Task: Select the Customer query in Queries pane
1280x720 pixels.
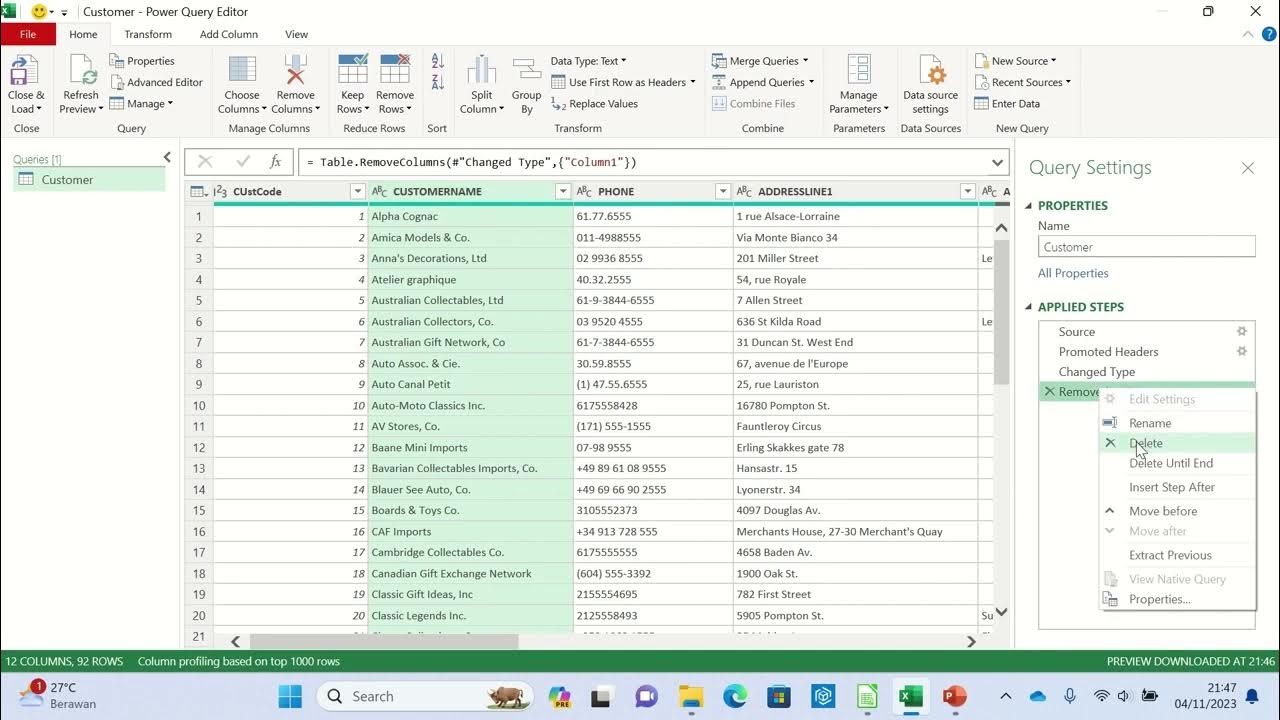Action: [89, 180]
